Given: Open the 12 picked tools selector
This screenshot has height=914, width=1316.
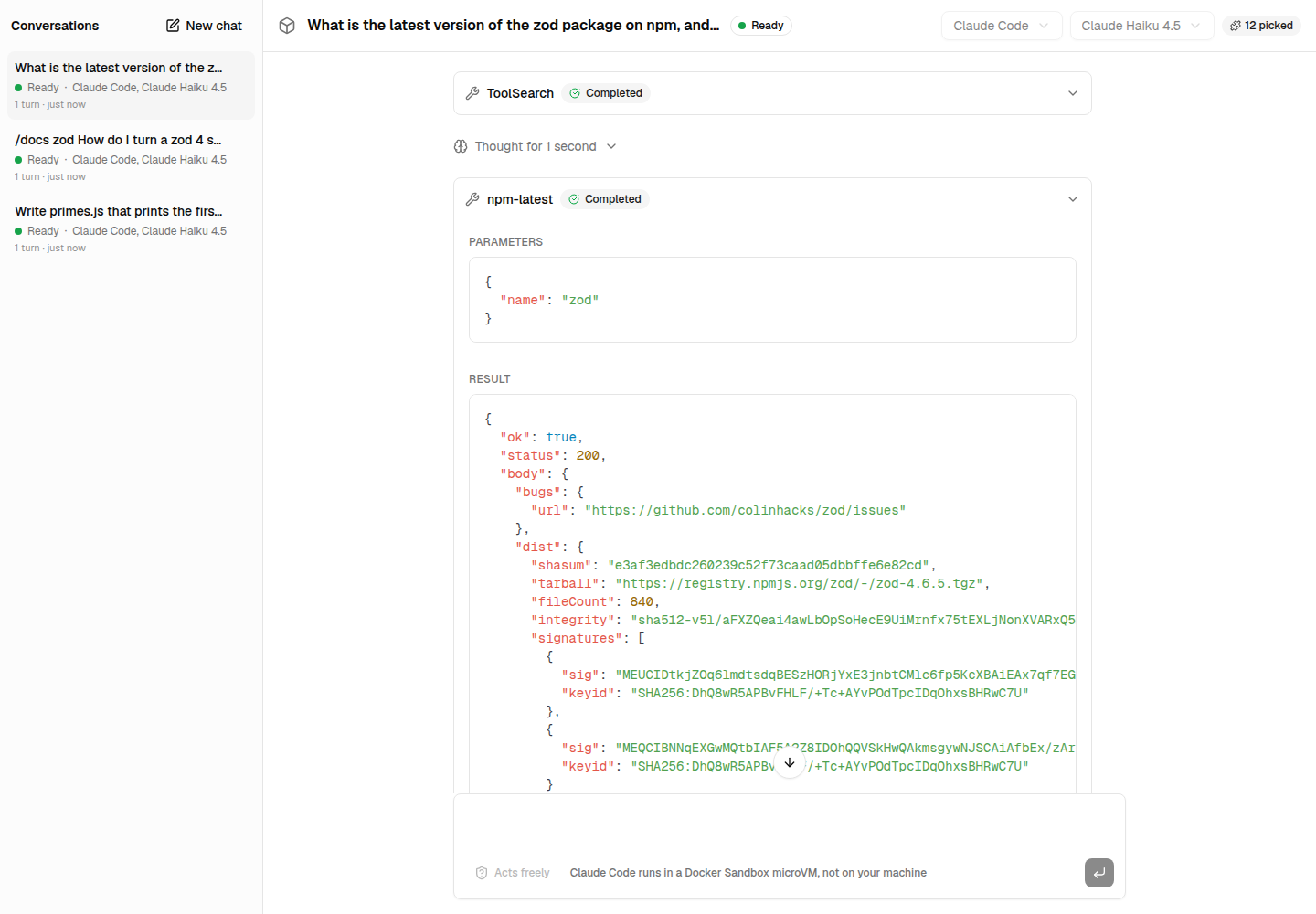Looking at the screenshot, I should tap(1261, 26).
